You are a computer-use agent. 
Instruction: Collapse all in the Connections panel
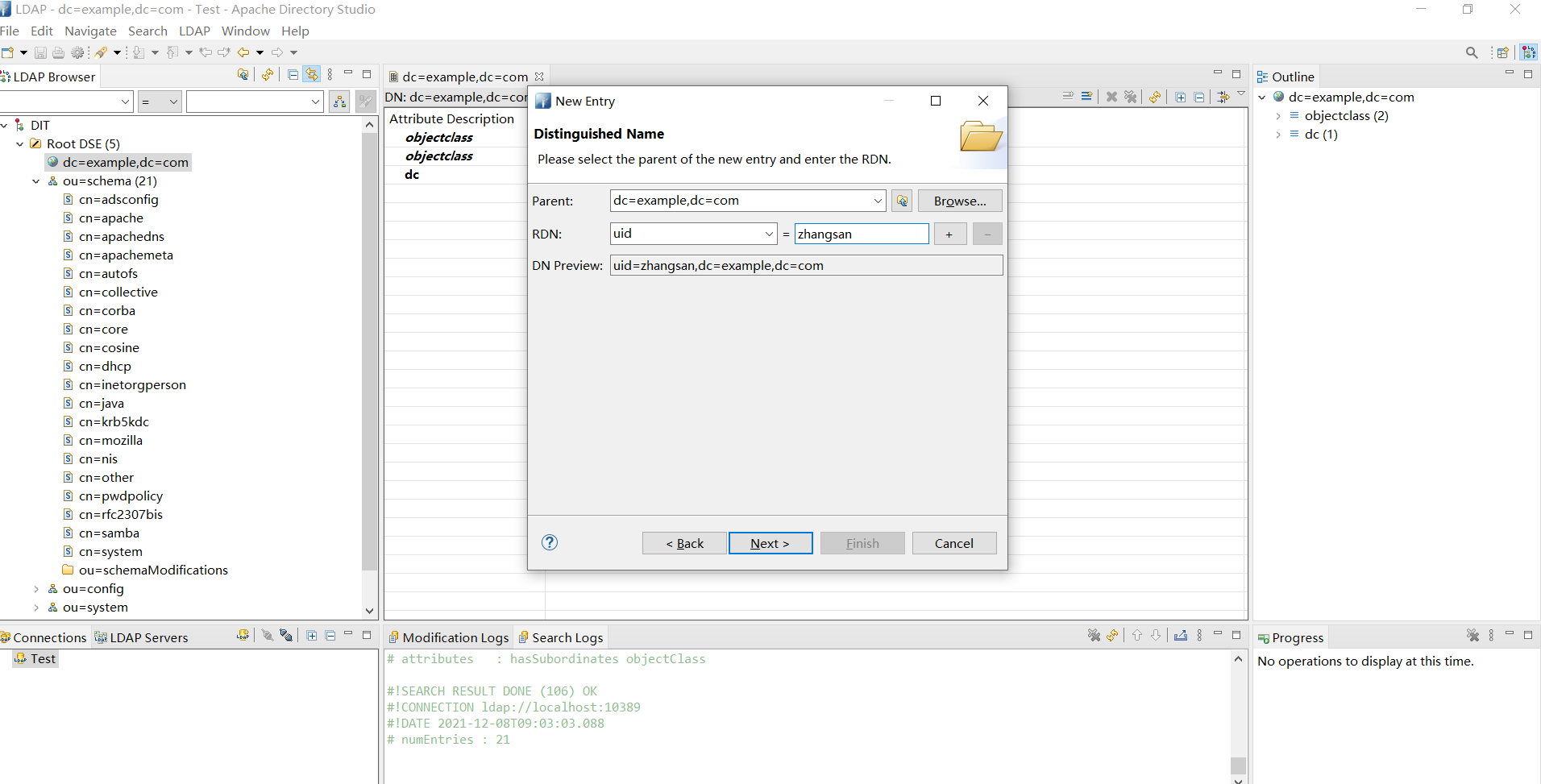pyautogui.click(x=330, y=635)
